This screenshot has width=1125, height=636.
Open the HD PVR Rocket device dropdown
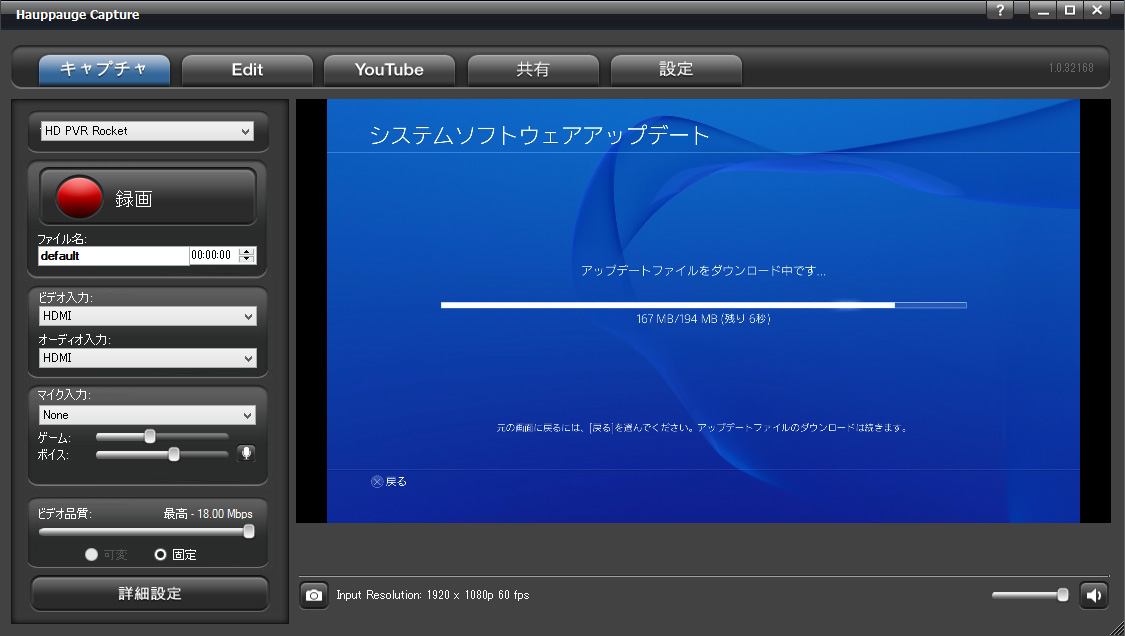point(147,131)
